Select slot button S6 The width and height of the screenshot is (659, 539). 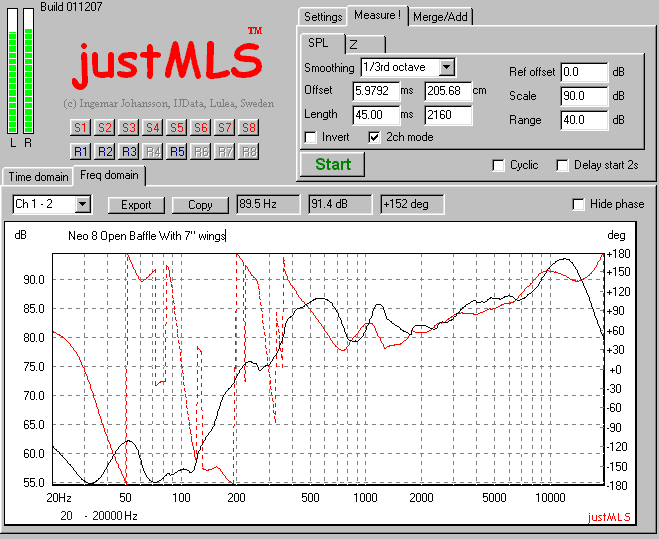200,127
